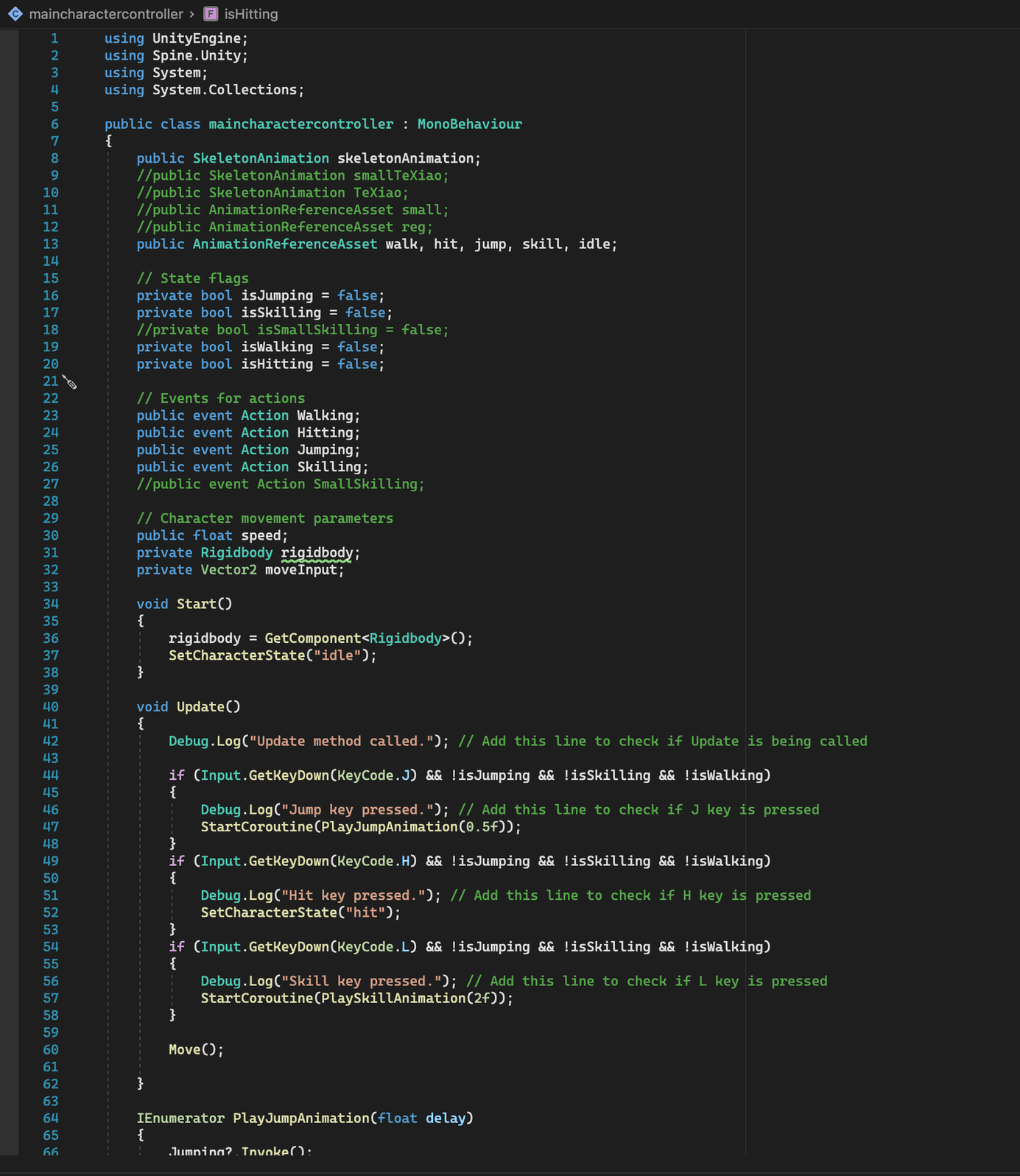Screen dimensions: 1020x1176
Task: Click 'speed' field on line 30
Action: tap(261, 536)
